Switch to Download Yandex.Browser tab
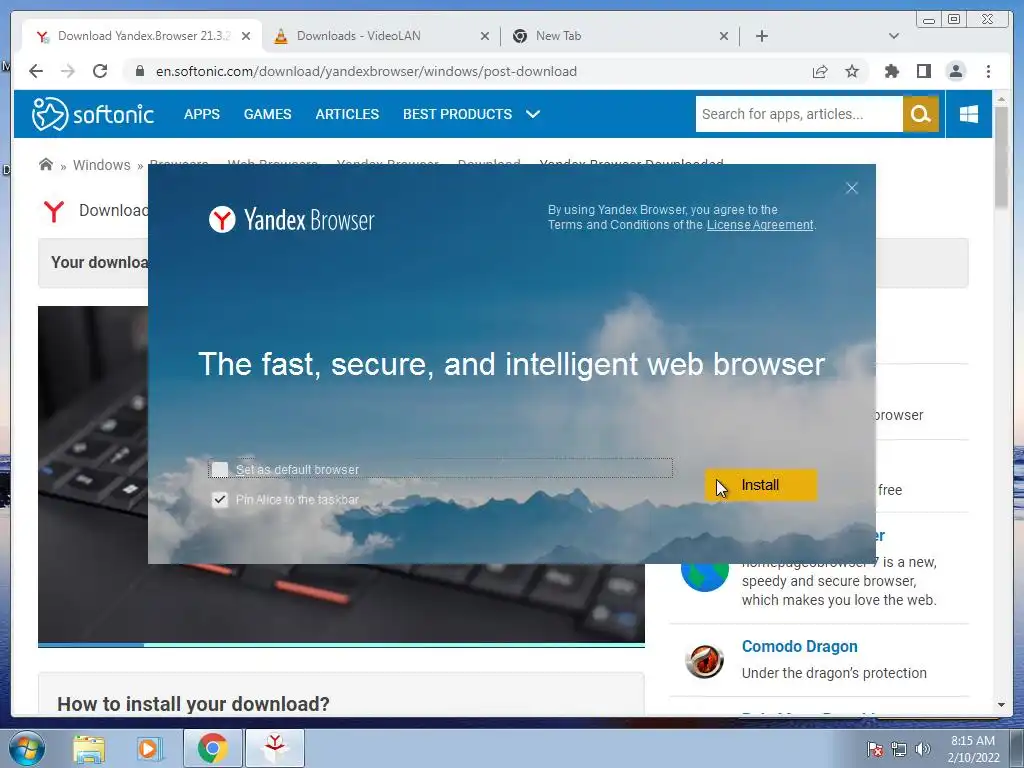This screenshot has width=1024, height=768. pos(142,36)
